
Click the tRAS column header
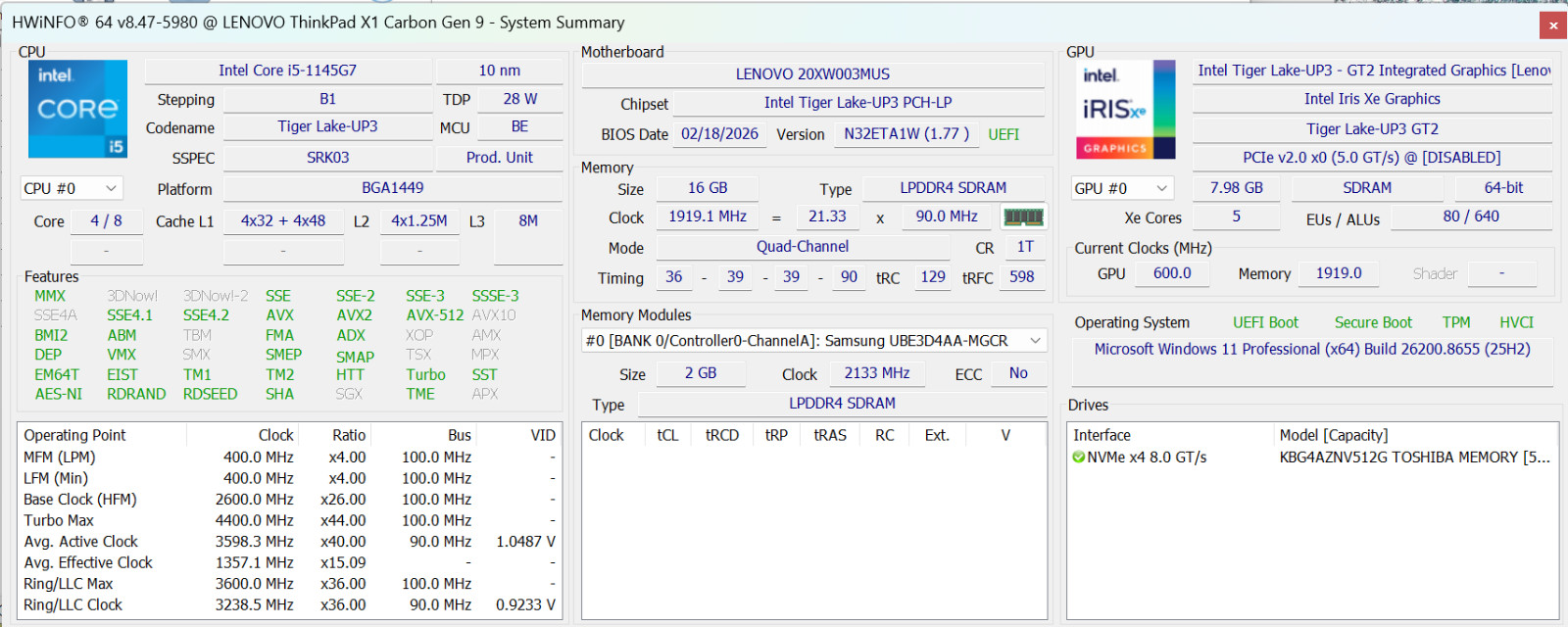[x=830, y=436]
